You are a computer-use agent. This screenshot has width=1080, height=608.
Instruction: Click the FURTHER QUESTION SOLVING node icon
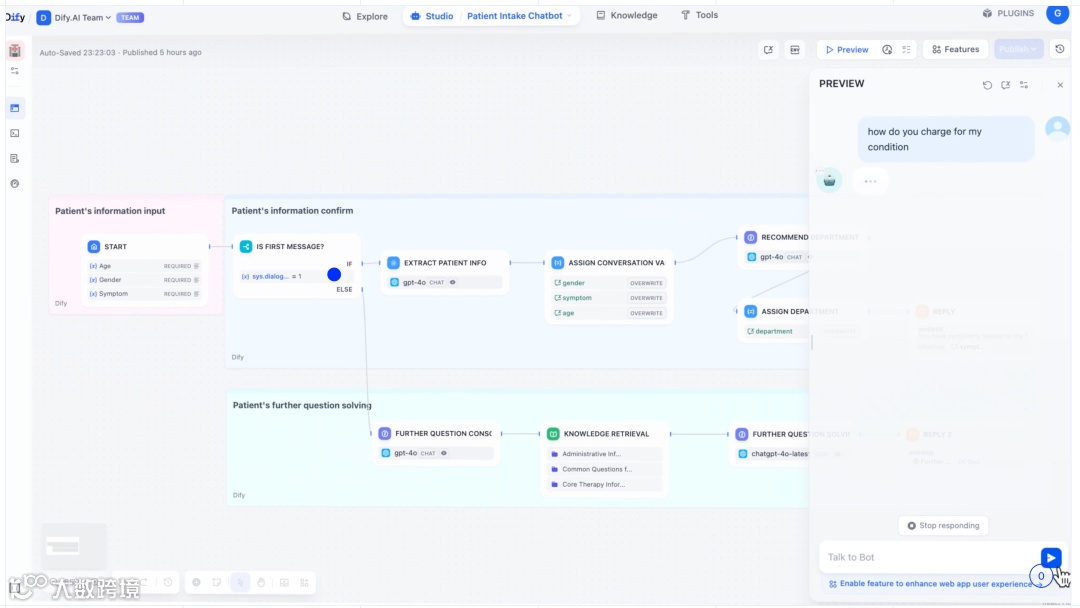742,434
